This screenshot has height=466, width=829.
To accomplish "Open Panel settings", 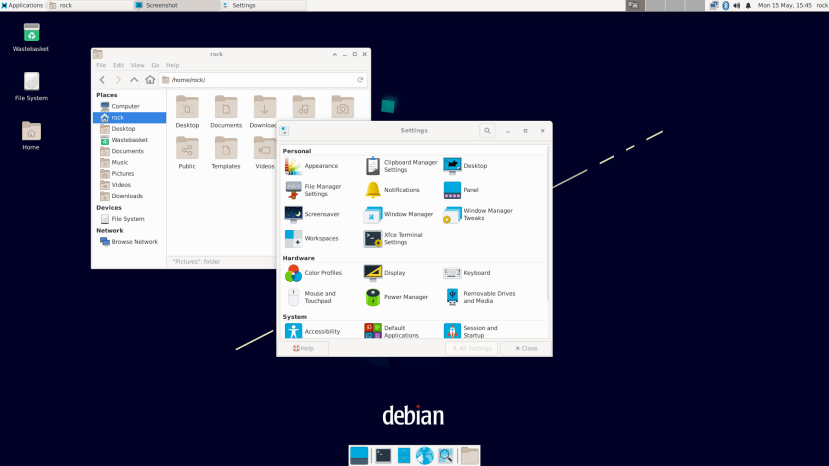I will click(x=461, y=190).
